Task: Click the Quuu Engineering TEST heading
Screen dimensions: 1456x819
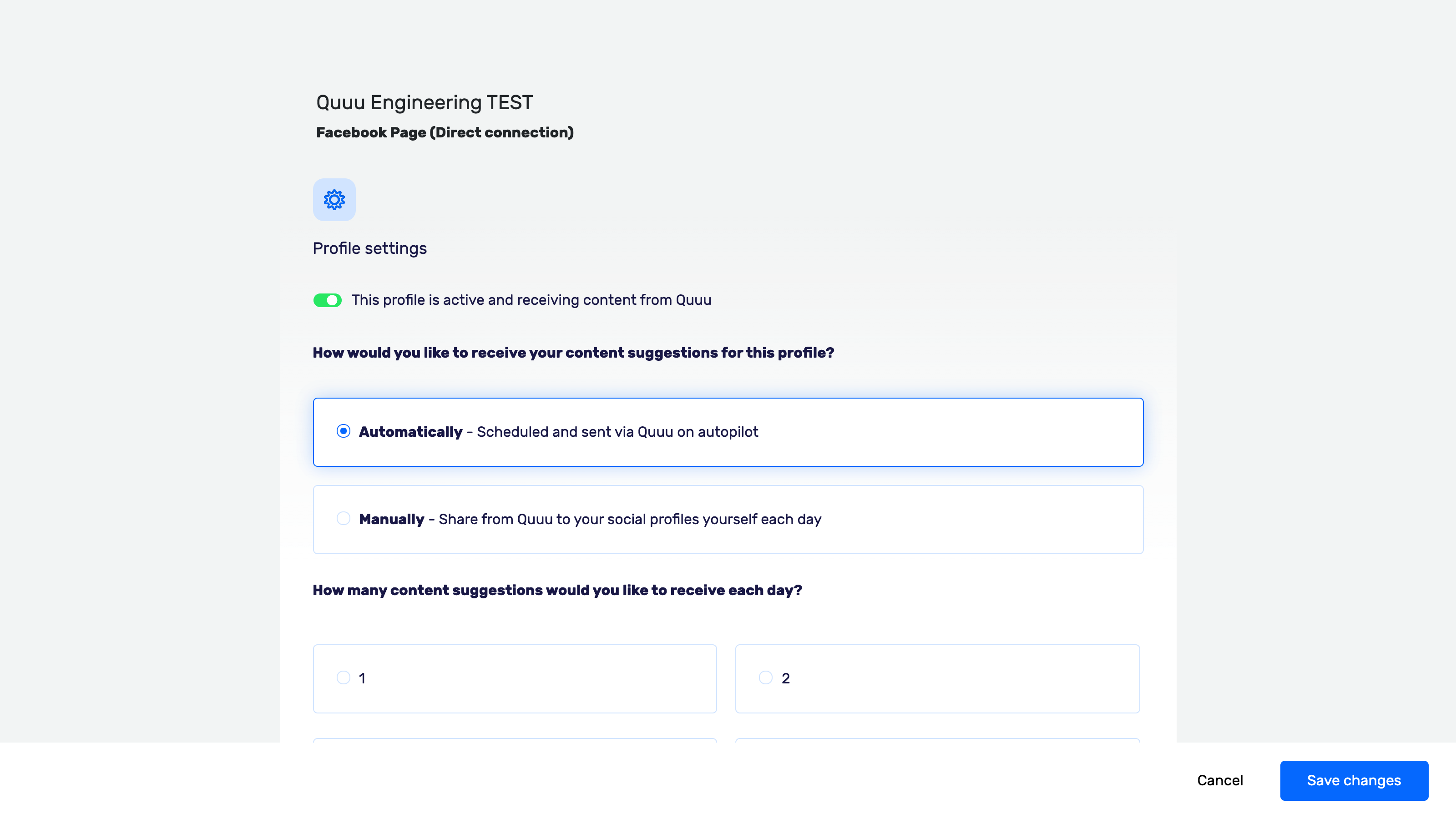Action: point(424,102)
